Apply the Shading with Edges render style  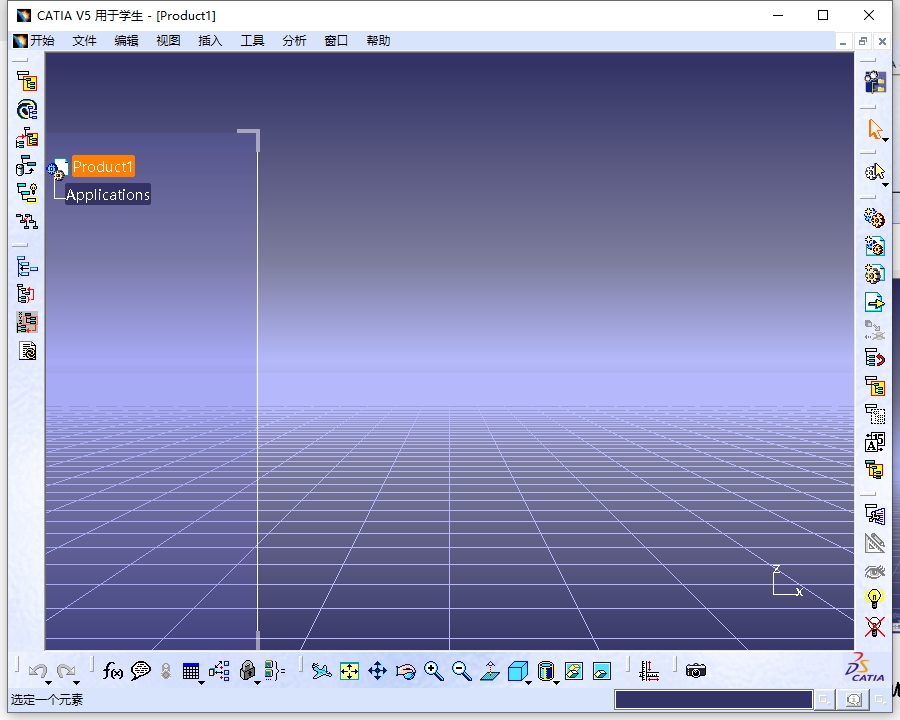[546, 671]
